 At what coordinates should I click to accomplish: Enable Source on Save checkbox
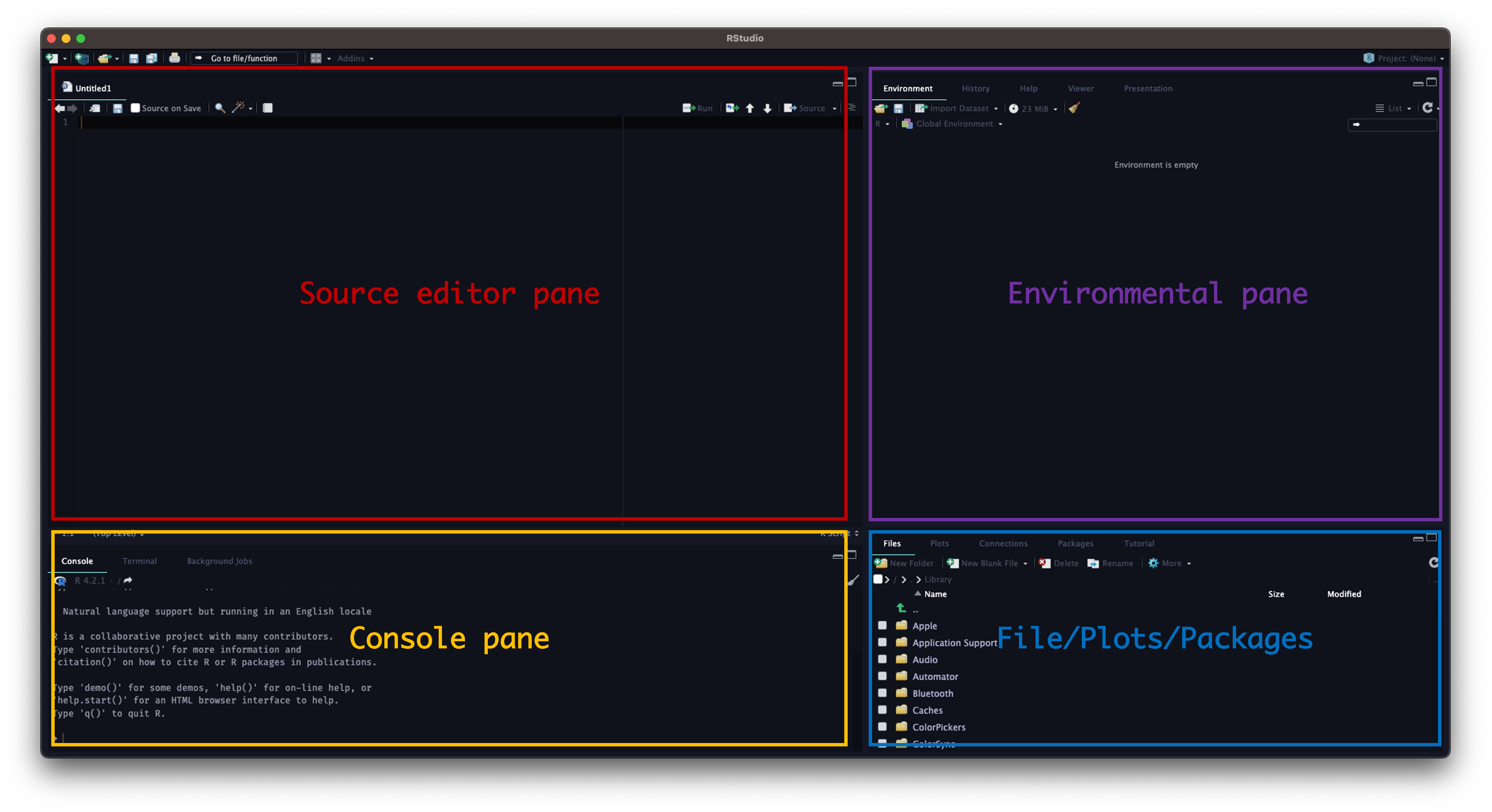click(135, 108)
